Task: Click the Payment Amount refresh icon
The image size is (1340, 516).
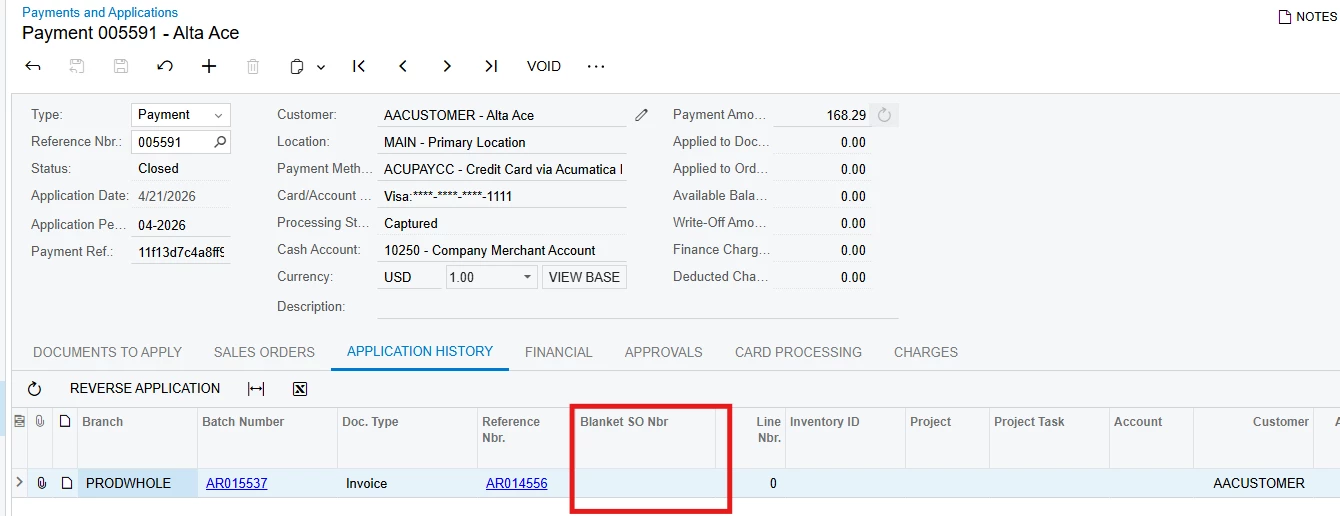Action: click(884, 115)
